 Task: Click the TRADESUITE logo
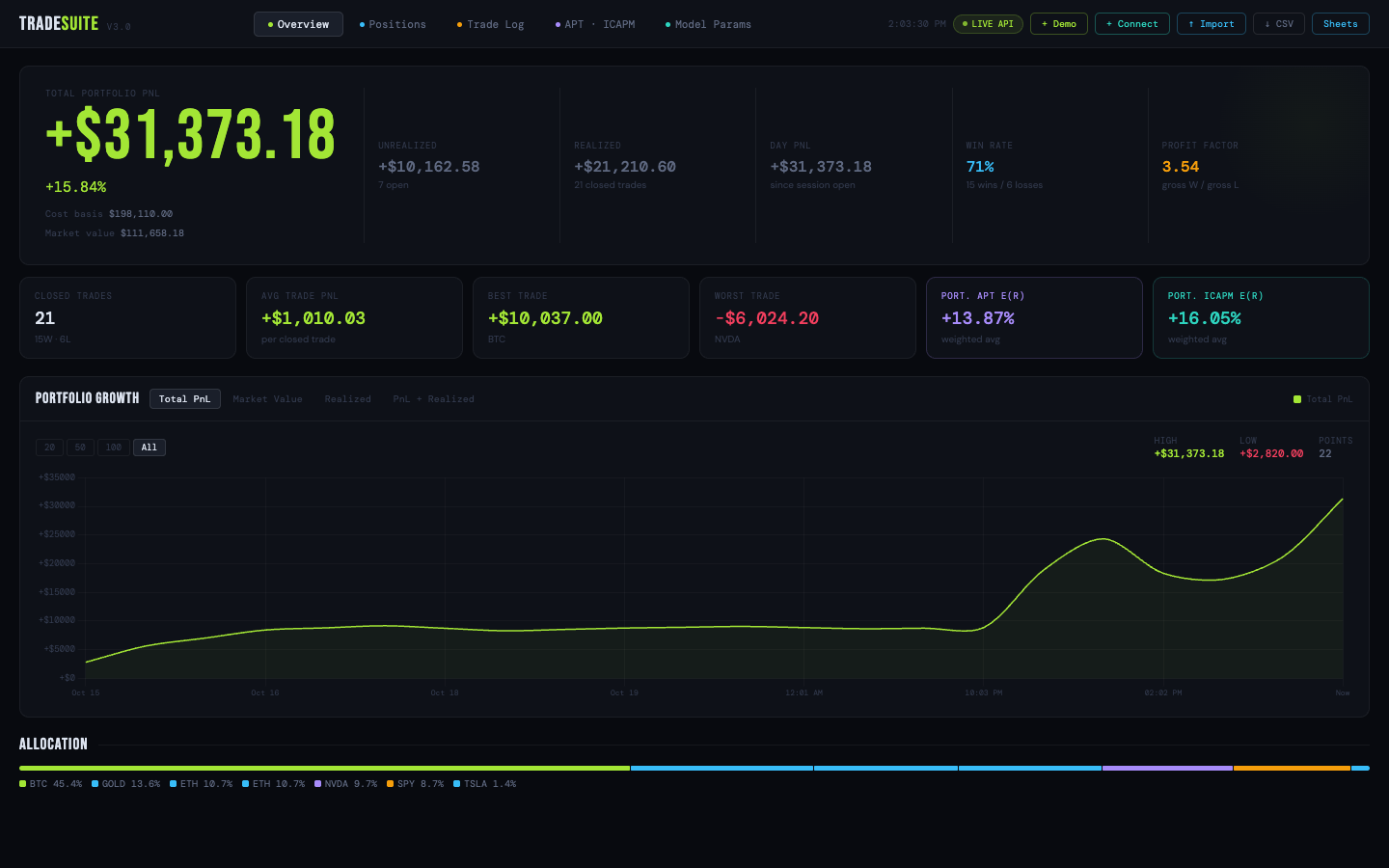(59, 24)
